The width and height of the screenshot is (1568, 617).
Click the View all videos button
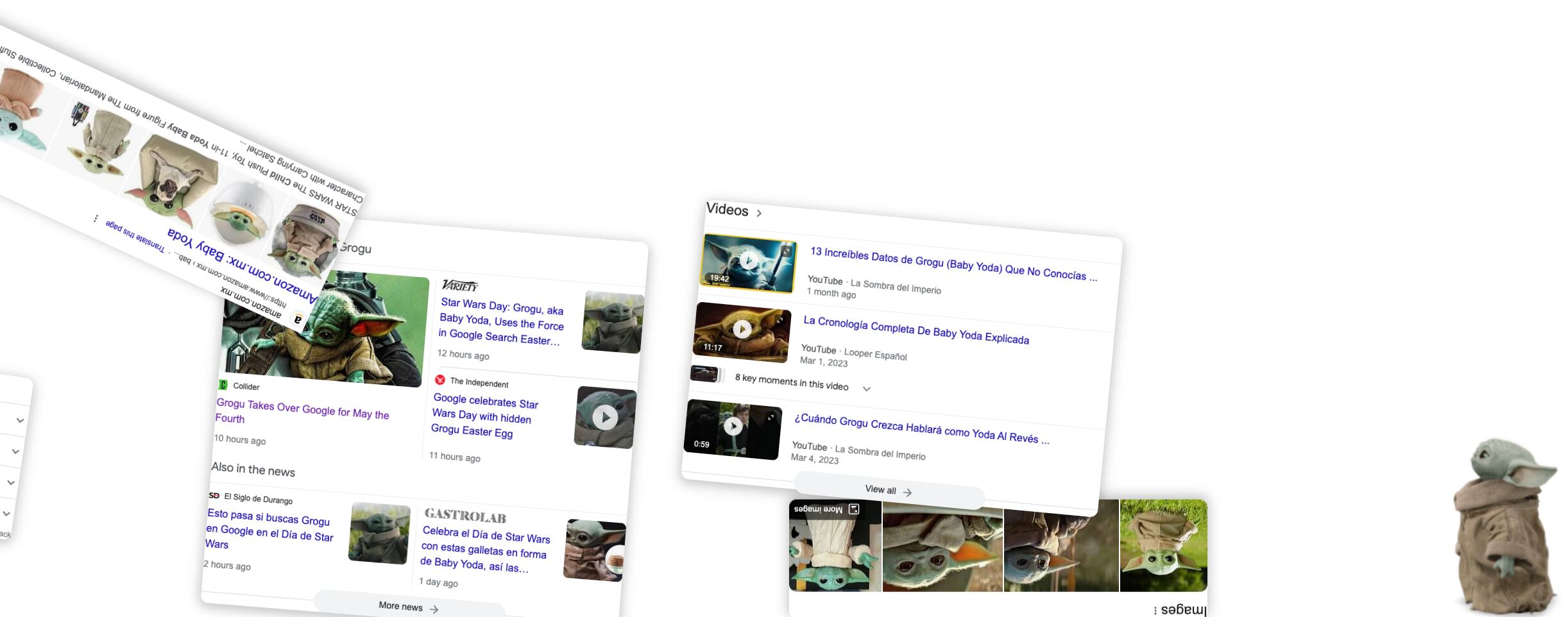click(x=889, y=491)
